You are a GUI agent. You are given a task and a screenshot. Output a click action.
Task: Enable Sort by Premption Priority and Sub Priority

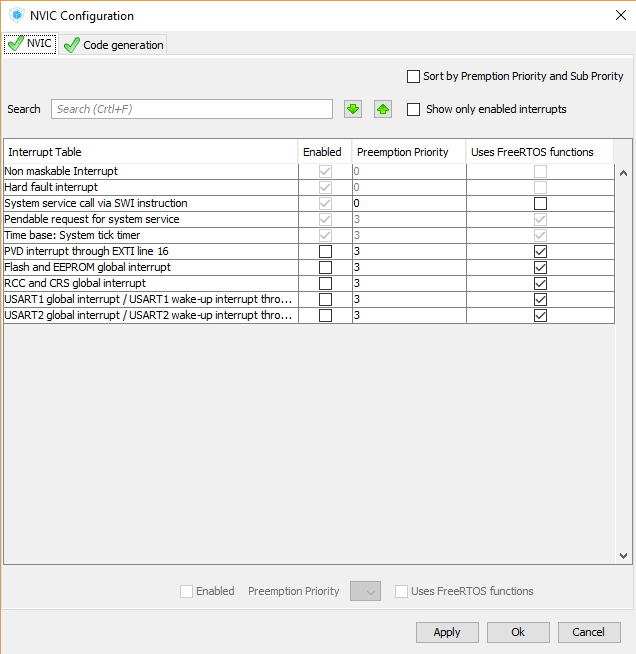click(414, 77)
